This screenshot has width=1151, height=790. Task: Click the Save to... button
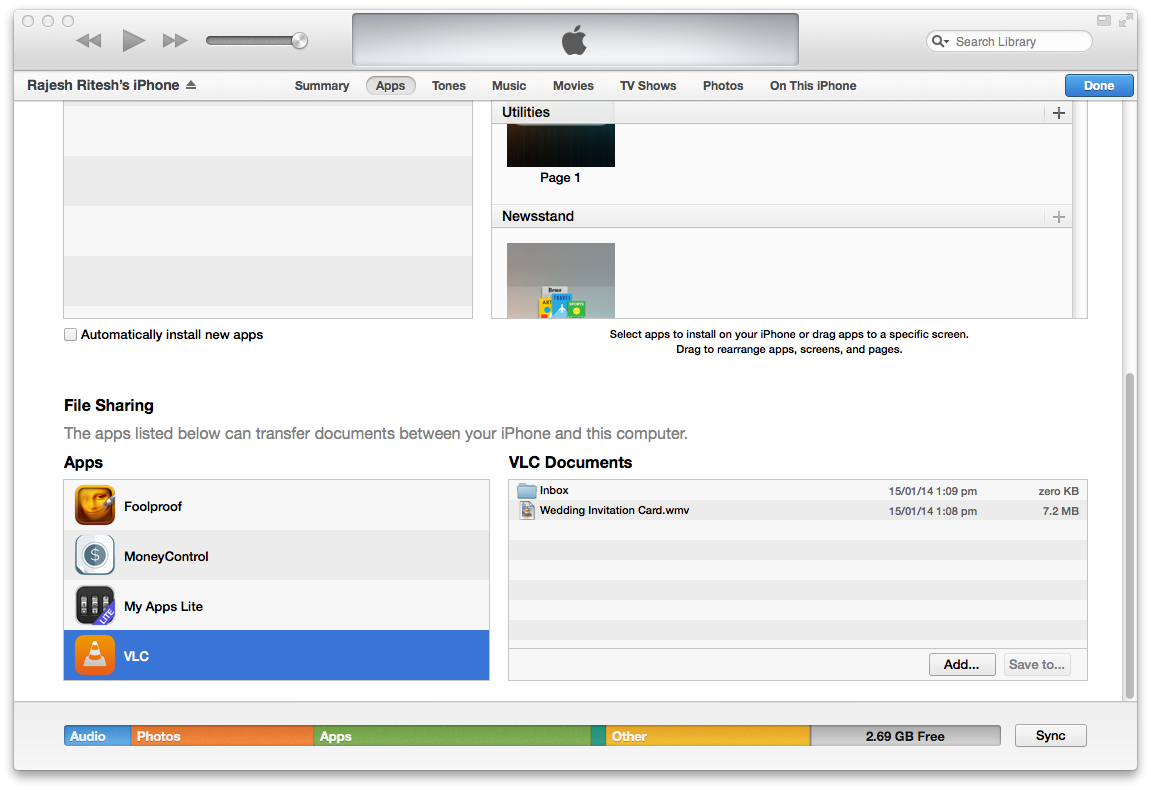[x=1036, y=664]
